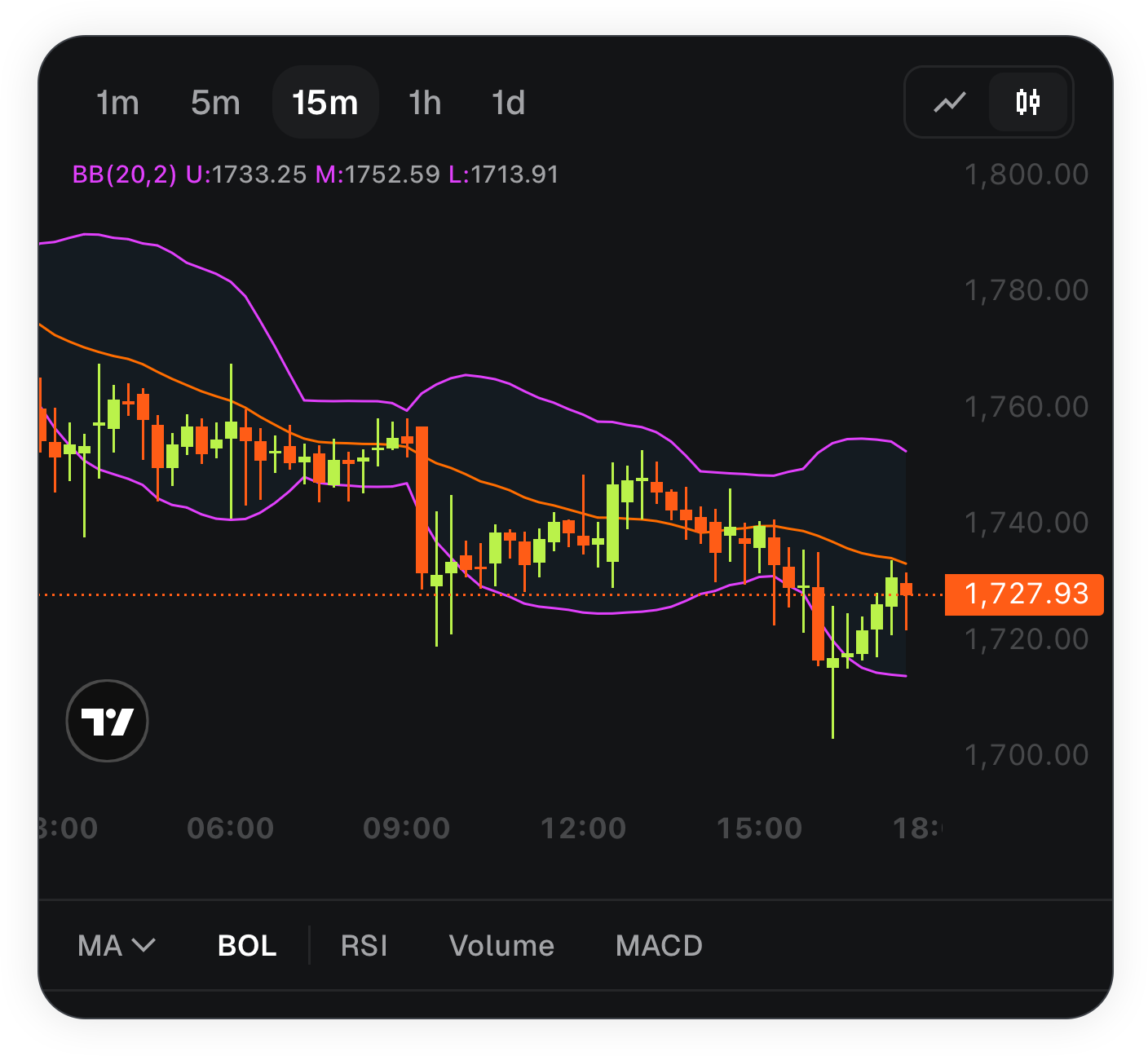This screenshot has height=1056, width=1148.
Task: Click the 1,700.00 price axis label
Action: click(x=1027, y=755)
